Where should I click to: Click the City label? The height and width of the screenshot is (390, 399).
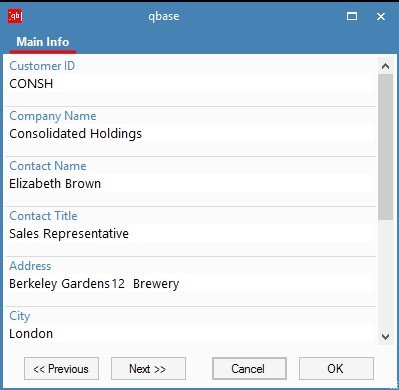coord(20,316)
